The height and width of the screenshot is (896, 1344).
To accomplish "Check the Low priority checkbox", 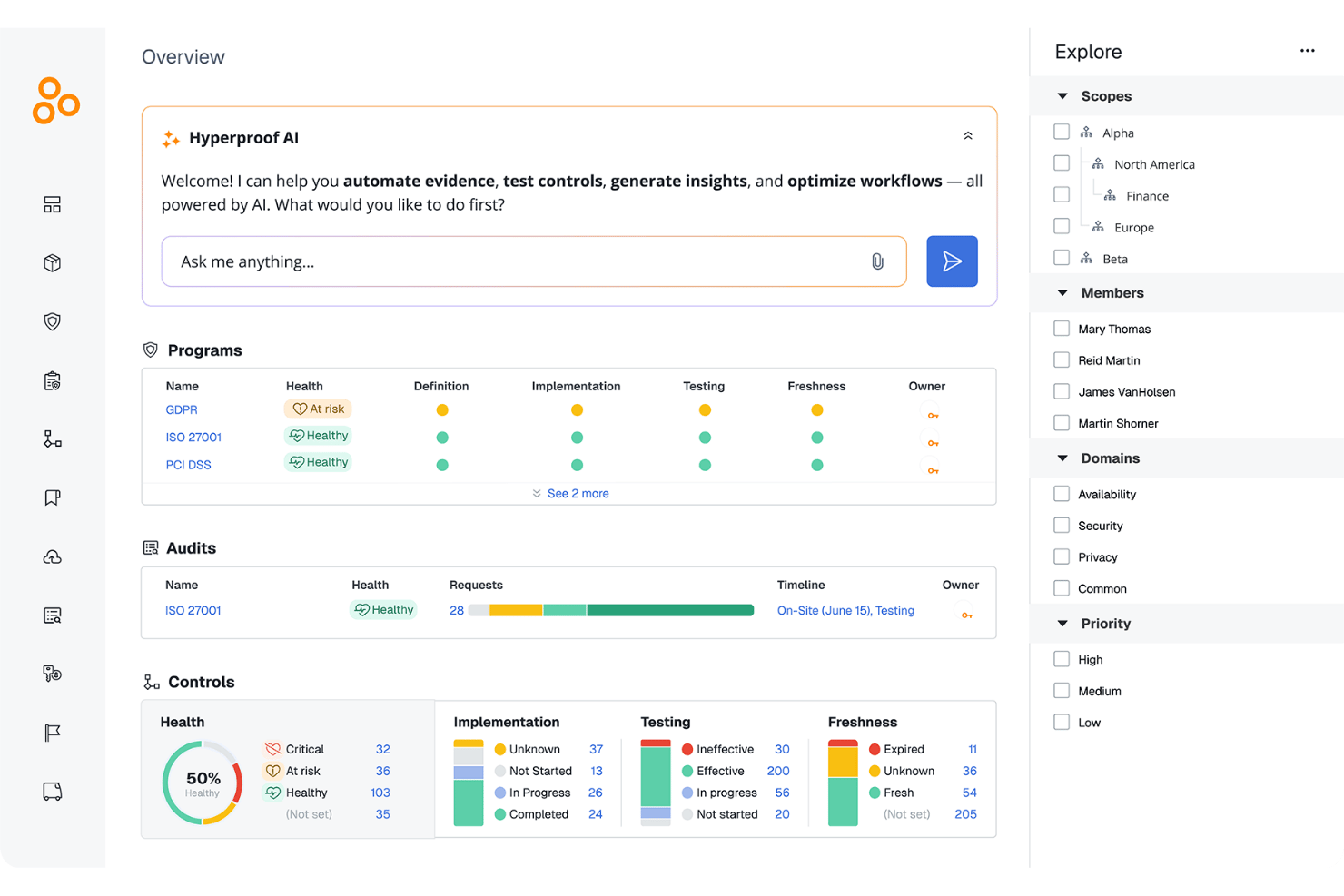I will pos(1062,722).
